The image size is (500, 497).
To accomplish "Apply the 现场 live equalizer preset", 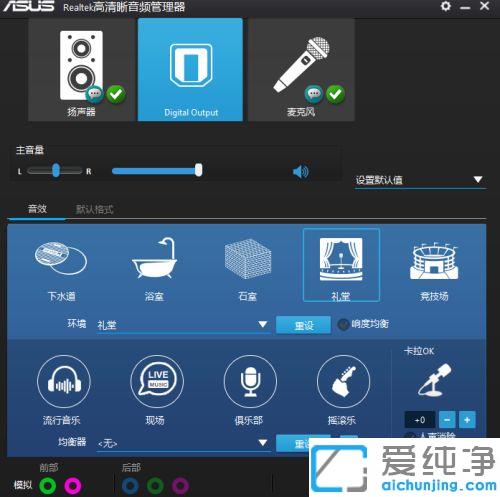I will click(x=157, y=382).
